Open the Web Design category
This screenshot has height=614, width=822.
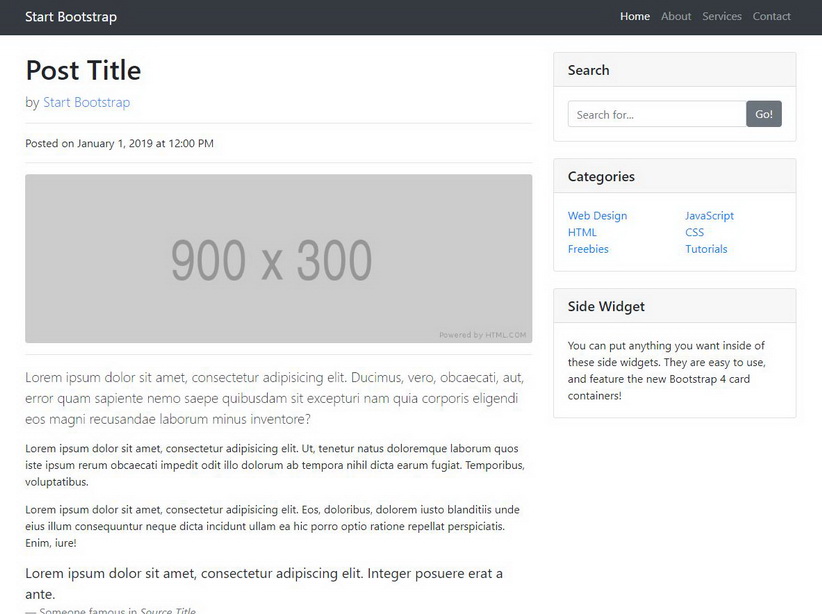(x=597, y=216)
